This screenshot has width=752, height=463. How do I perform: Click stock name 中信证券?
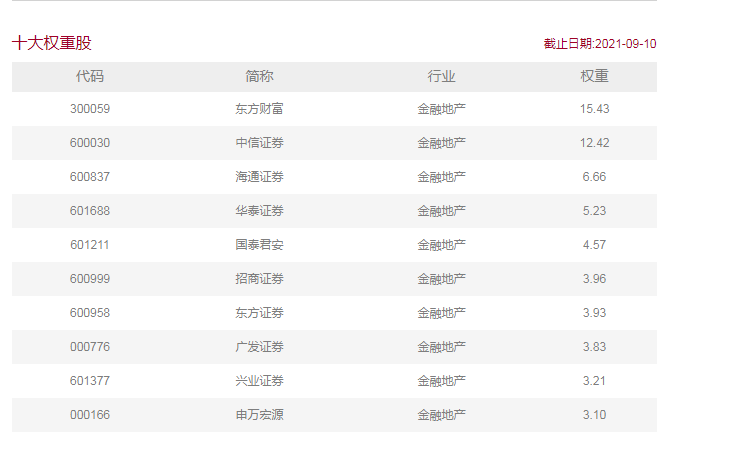click(x=259, y=143)
